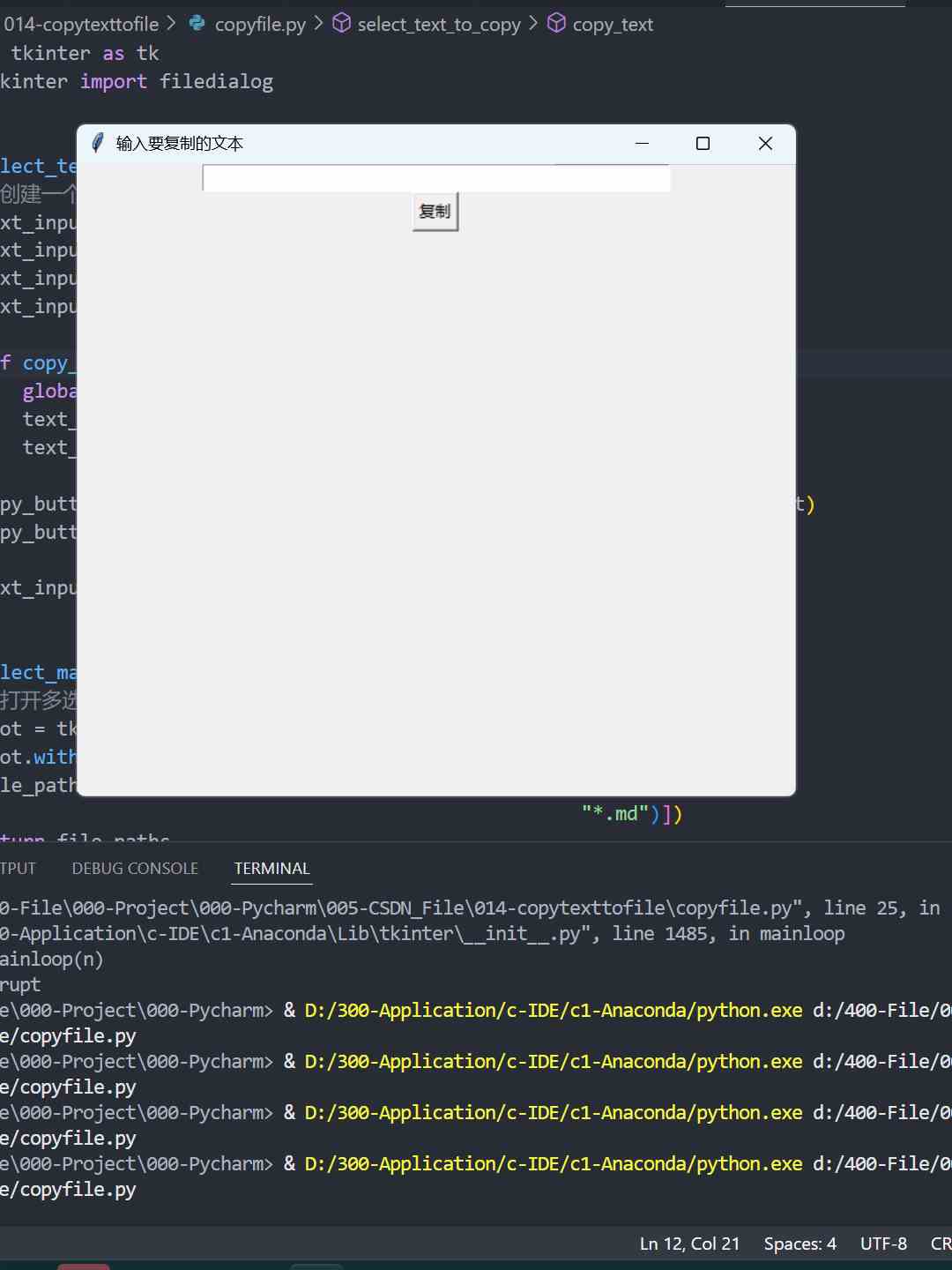Image resolution: width=952 pixels, height=1270 pixels.
Task: Click the tkinter window title text 输入要复制的文本
Action: point(180,143)
